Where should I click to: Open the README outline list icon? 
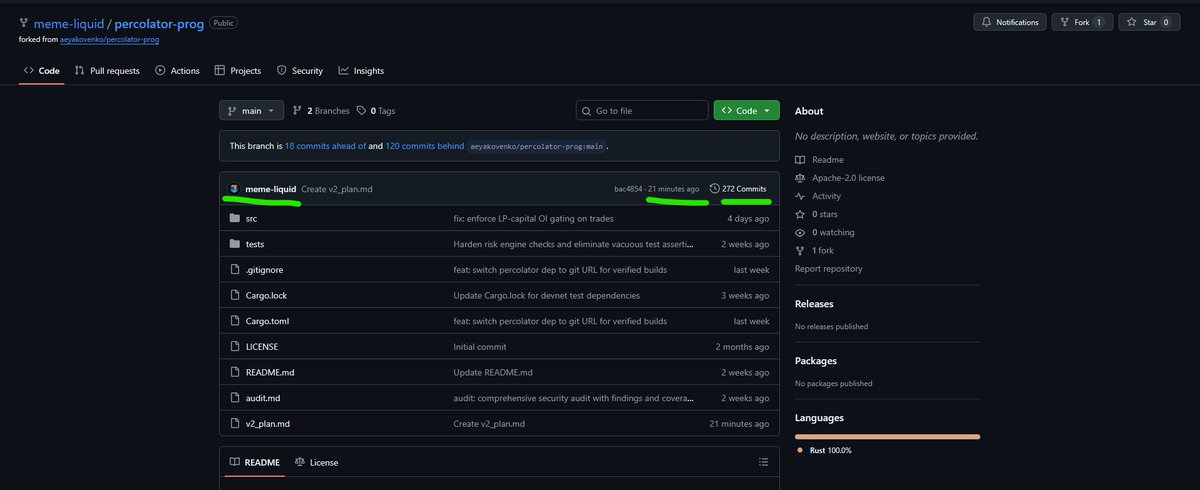click(x=763, y=462)
